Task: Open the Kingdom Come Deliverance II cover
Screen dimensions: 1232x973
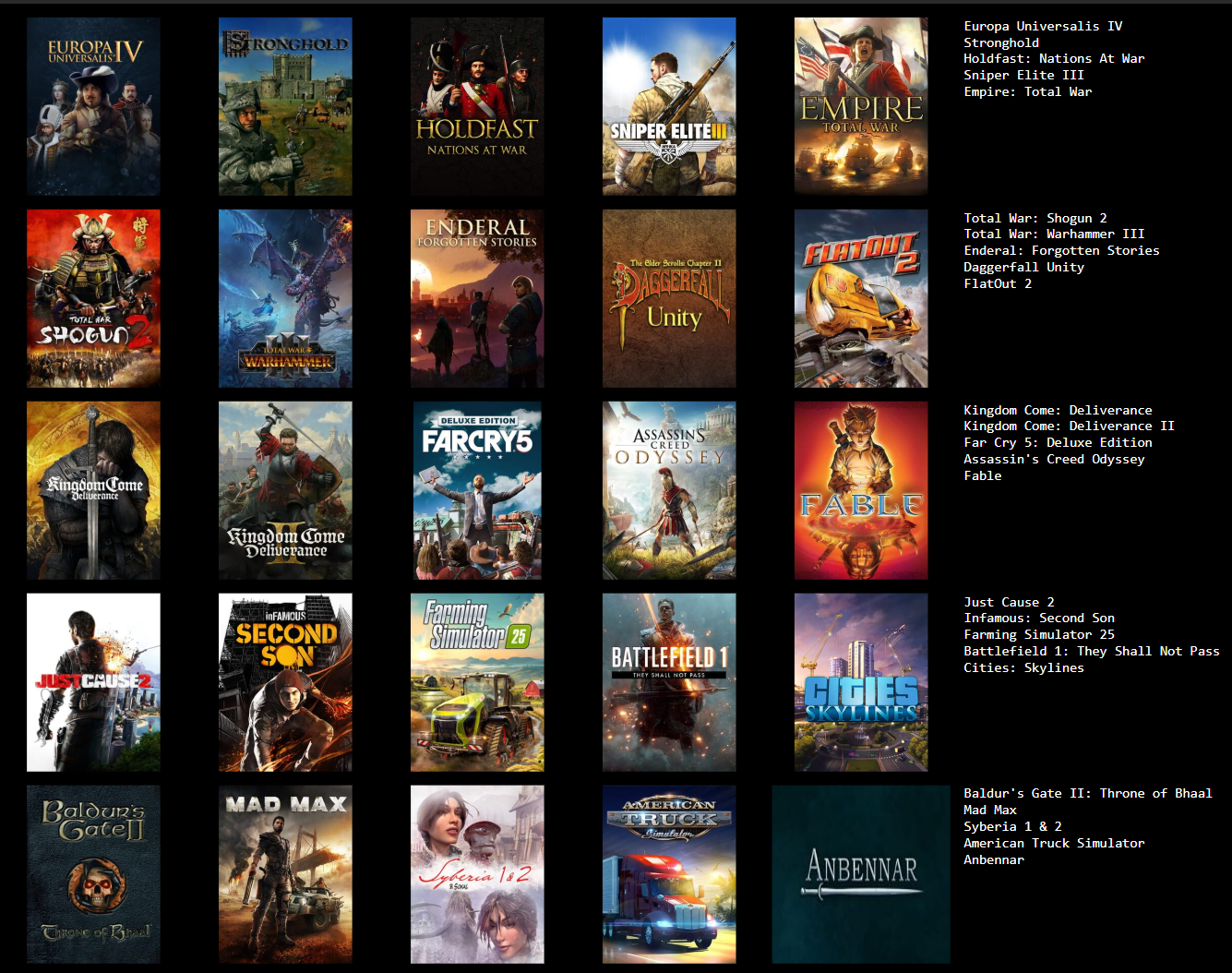Action: pyautogui.click(x=285, y=490)
